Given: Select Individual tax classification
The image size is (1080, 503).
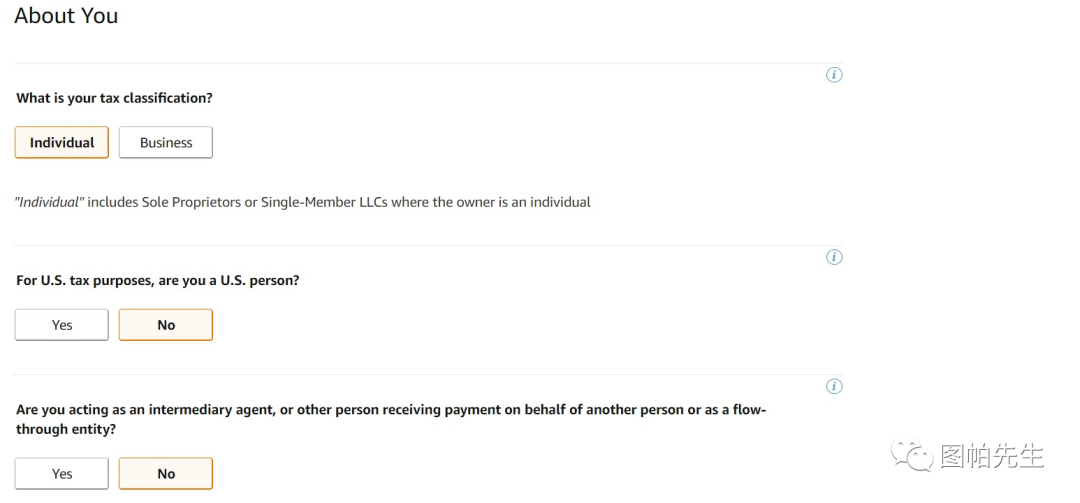Looking at the screenshot, I should (62, 142).
